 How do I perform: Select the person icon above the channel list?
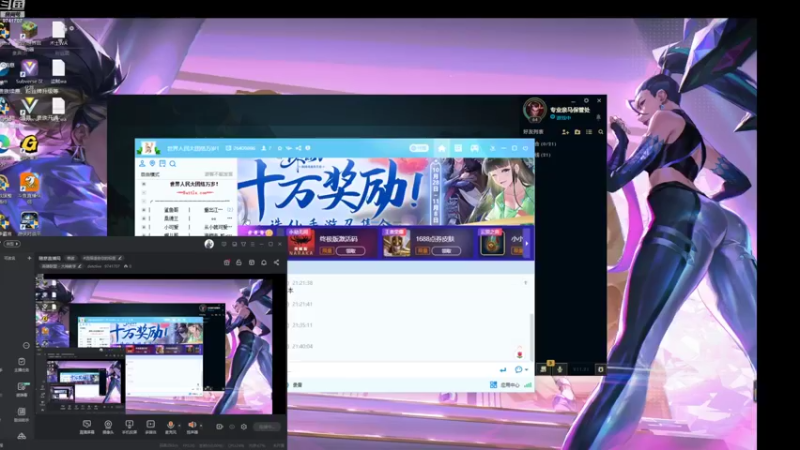(142, 163)
